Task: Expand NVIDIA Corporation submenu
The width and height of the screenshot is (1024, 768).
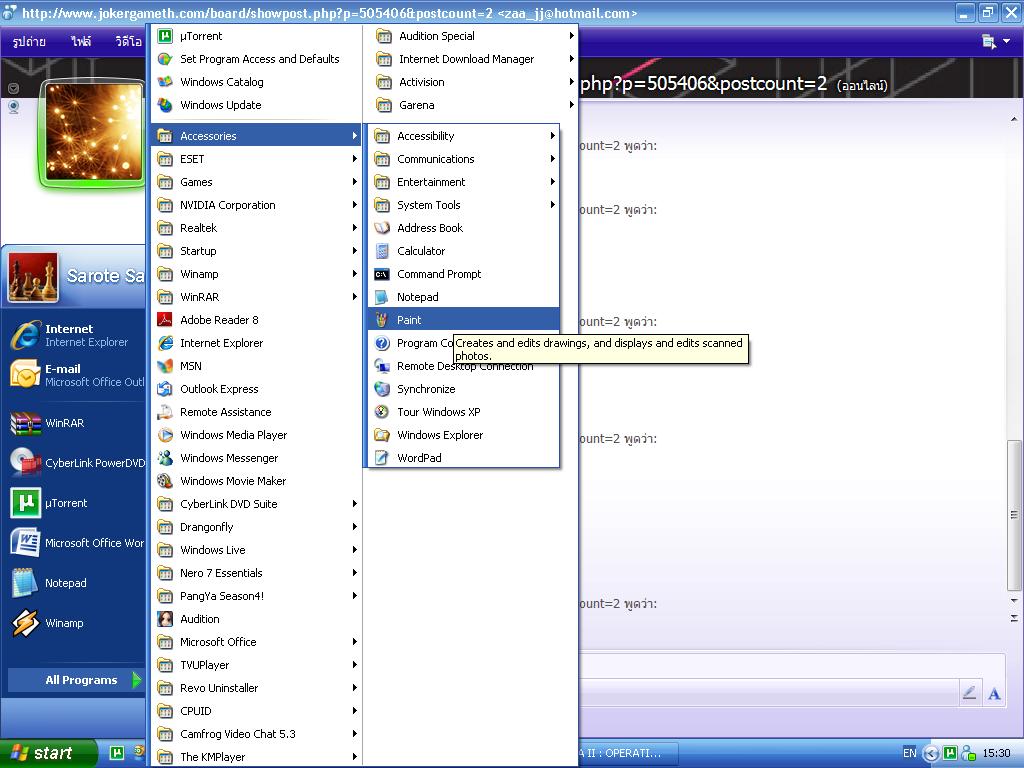Action: (x=256, y=205)
